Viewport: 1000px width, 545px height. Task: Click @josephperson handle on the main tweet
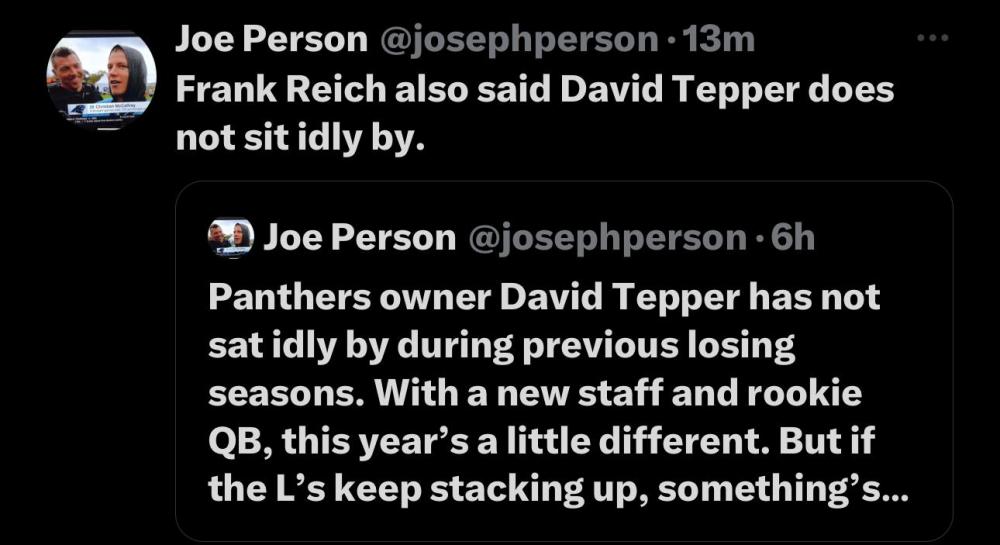518,39
